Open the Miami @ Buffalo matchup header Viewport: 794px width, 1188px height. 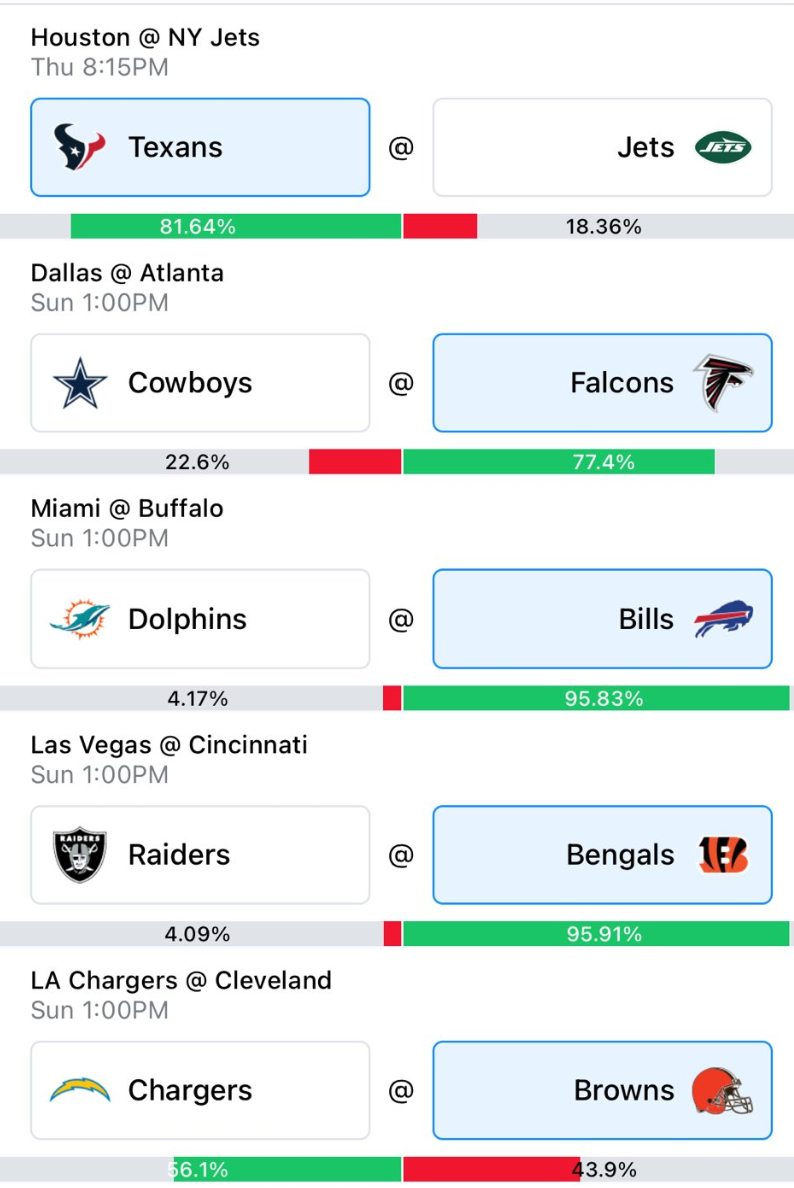(127, 508)
